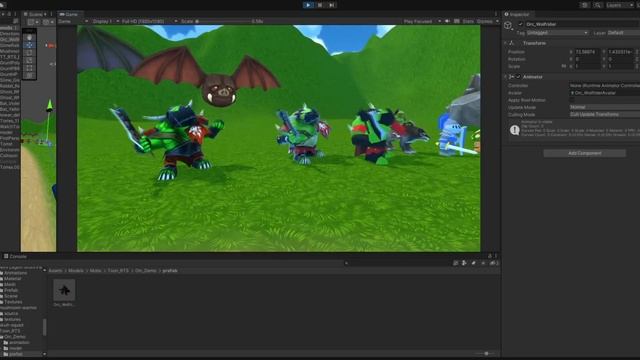
Task: Open the Play Focused dropdown
Action: [x=422, y=21]
